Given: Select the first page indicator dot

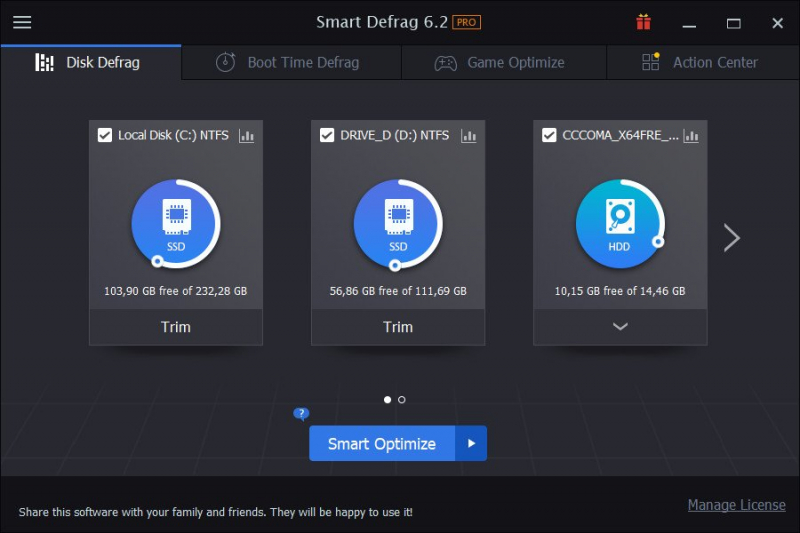Looking at the screenshot, I should pyautogui.click(x=387, y=399).
